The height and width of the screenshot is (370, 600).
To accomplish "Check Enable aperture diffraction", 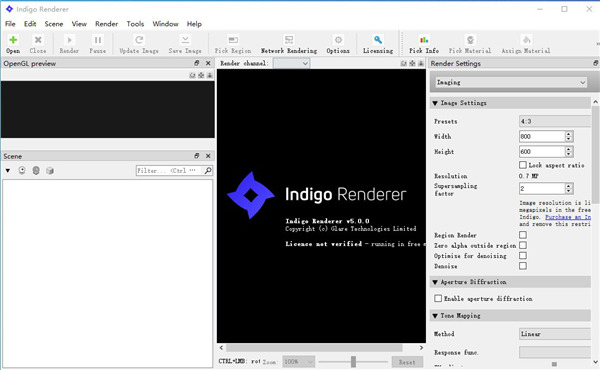I will pos(438,298).
